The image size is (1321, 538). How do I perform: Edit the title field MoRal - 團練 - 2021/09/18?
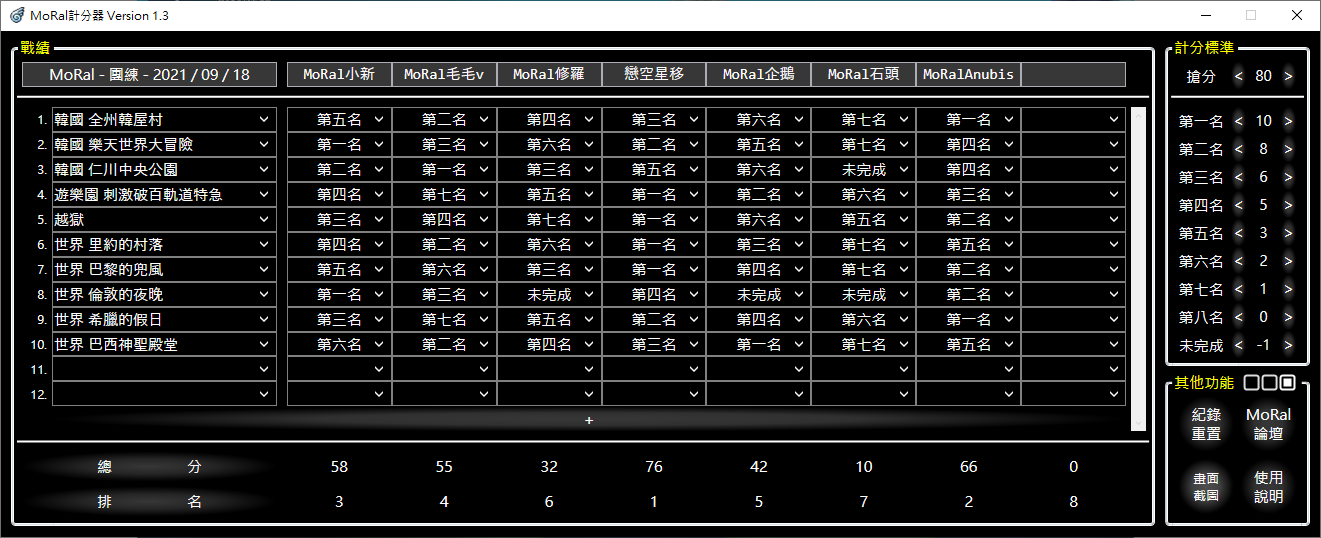[x=150, y=75]
